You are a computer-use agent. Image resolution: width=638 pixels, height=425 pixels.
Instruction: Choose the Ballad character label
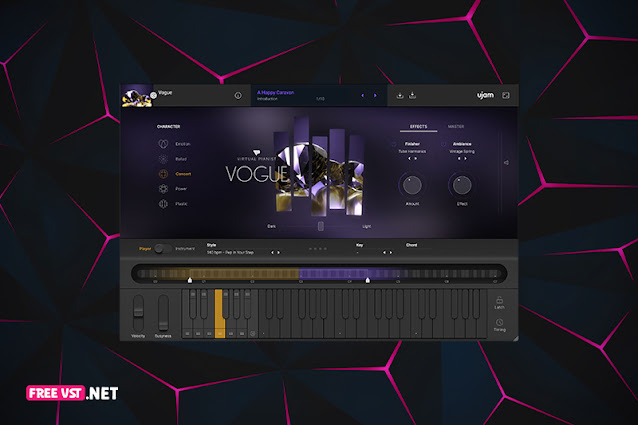click(x=181, y=159)
